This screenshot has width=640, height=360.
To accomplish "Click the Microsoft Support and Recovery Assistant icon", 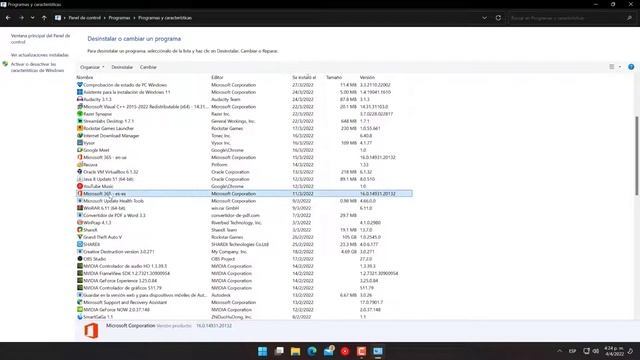I will [x=80, y=302].
